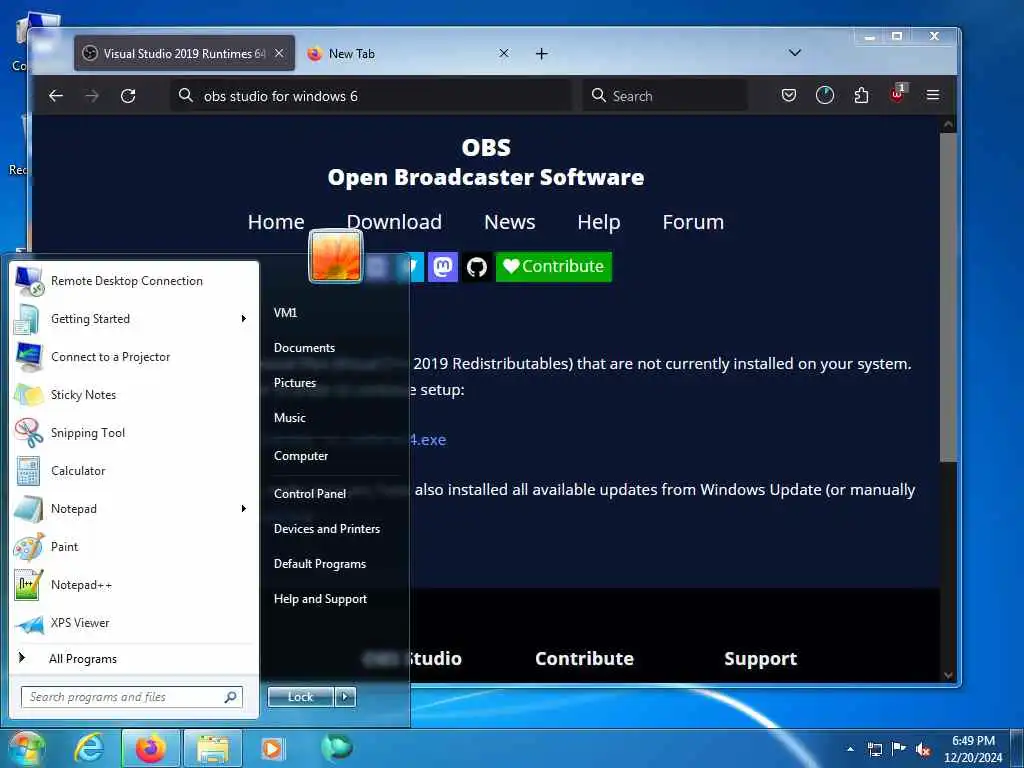This screenshot has width=1024, height=768.
Task: Click the Firefox taskbar button
Action: [x=151, y=748]
